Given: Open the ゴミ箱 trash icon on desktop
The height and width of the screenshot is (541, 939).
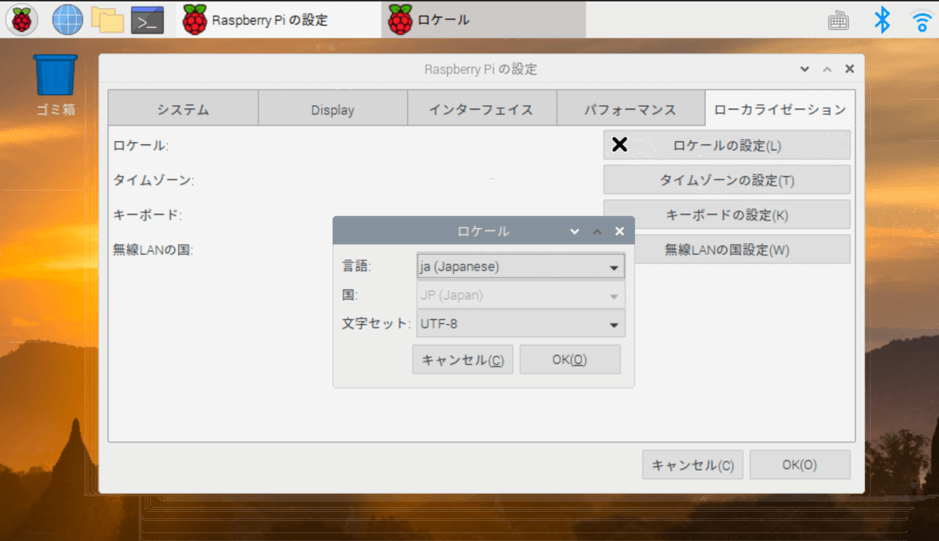Looking at the screenshot, I should pos(56,85).
